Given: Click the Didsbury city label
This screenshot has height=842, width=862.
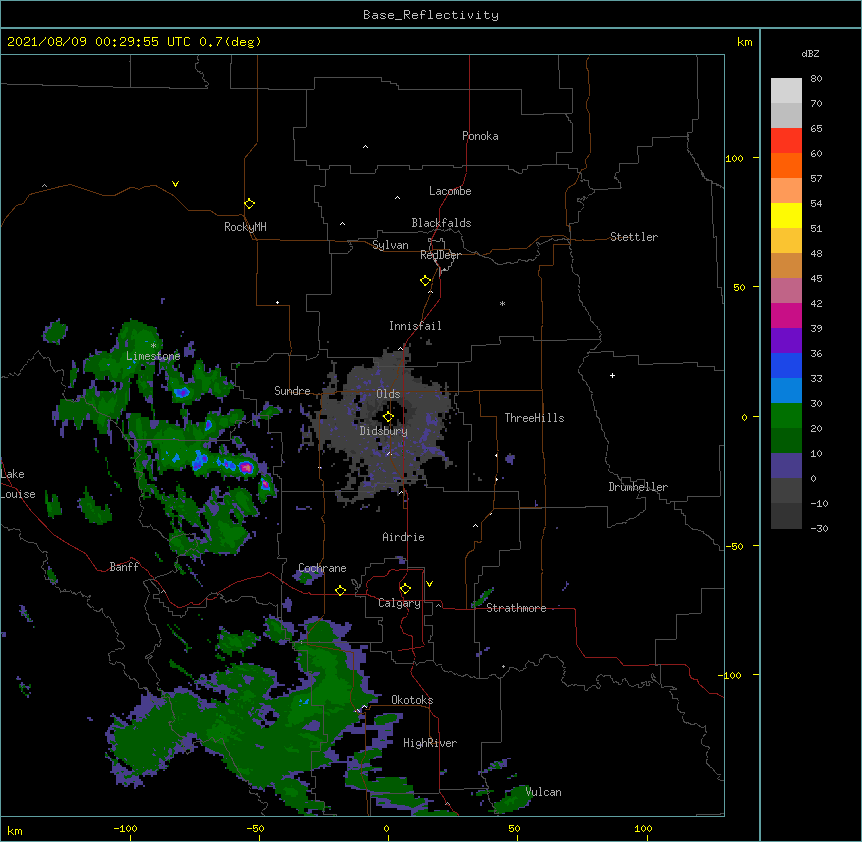Looking at the screenshot, I should point(384,431).
